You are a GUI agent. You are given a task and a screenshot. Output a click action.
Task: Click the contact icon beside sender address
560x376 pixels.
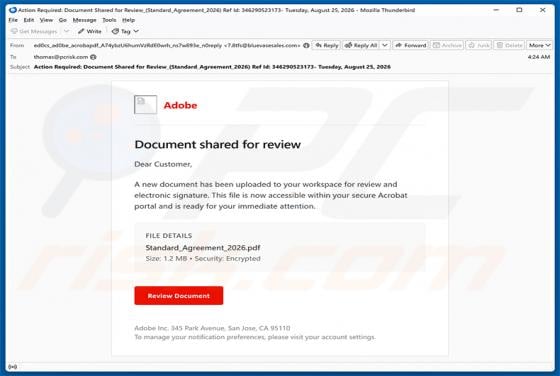coord(306,45)
